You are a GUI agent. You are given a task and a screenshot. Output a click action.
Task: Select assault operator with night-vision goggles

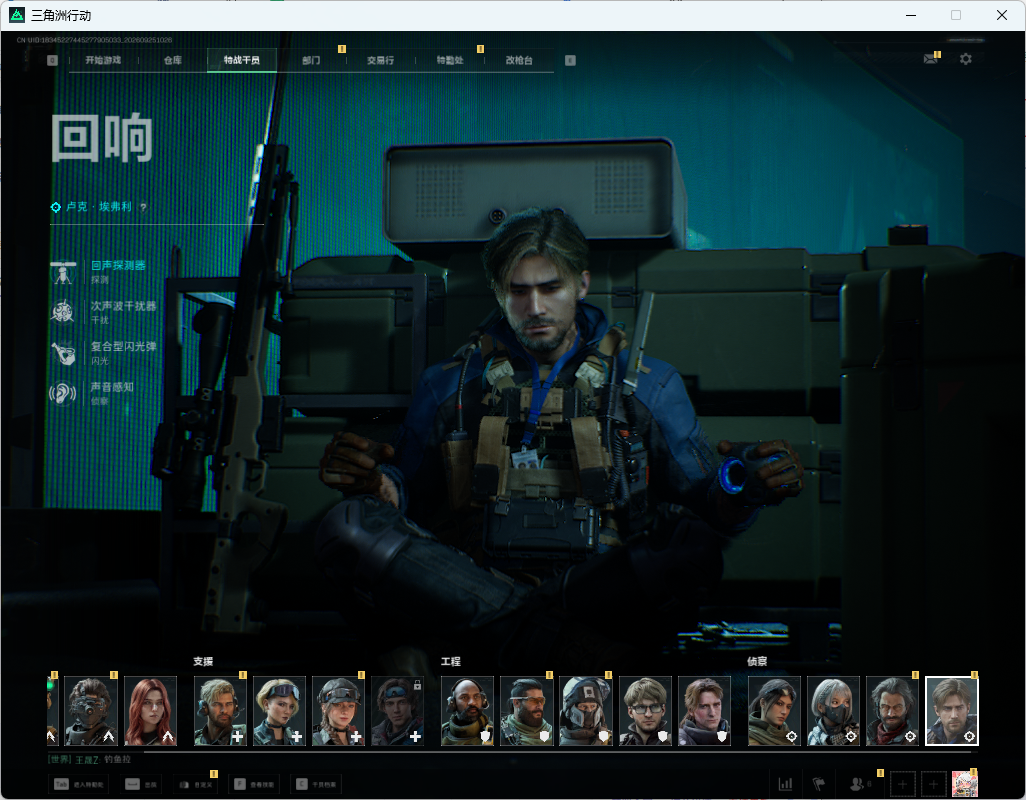[x=91, y=711]
